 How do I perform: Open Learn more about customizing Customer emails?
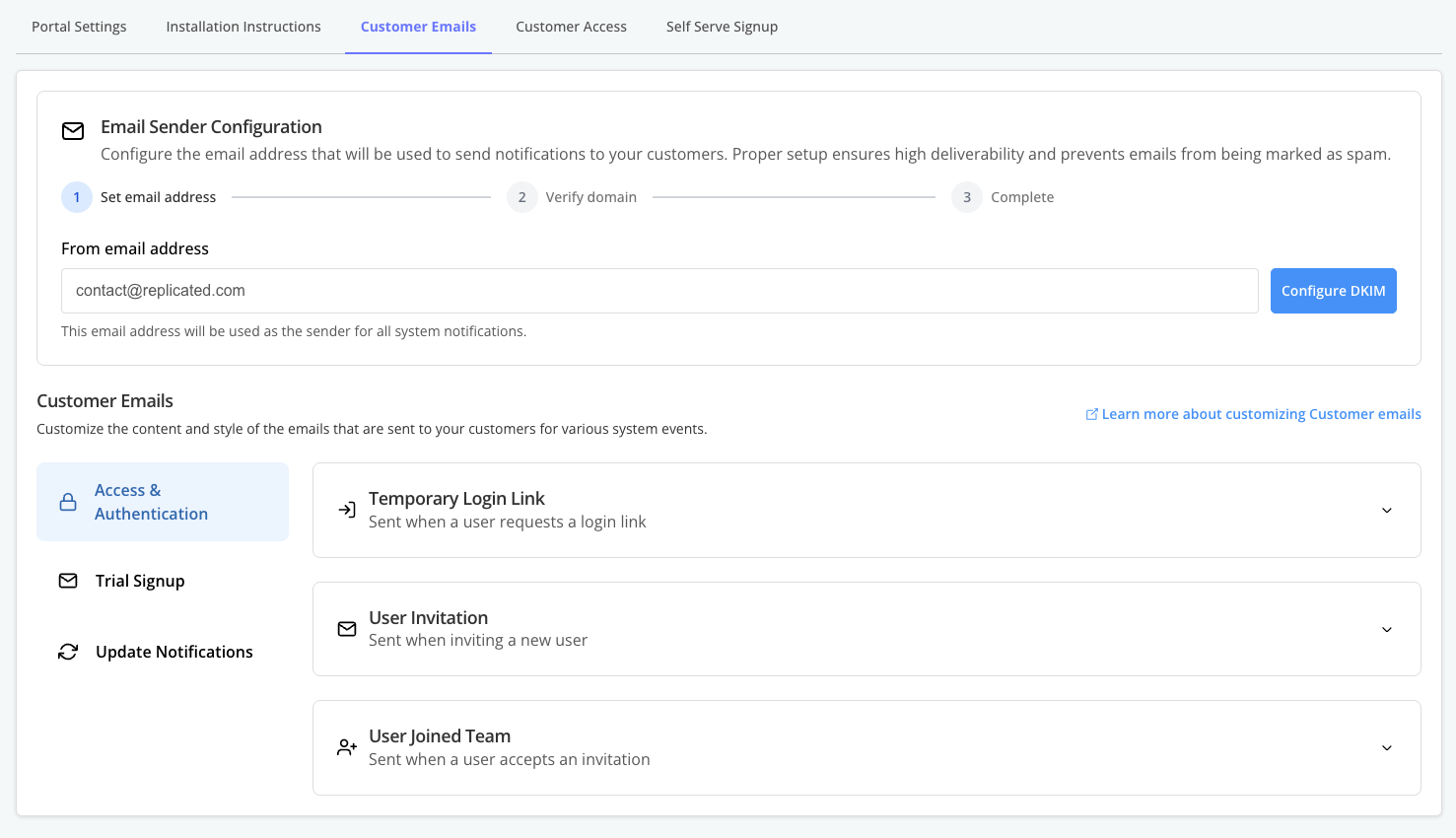(x=1260, y=413)
